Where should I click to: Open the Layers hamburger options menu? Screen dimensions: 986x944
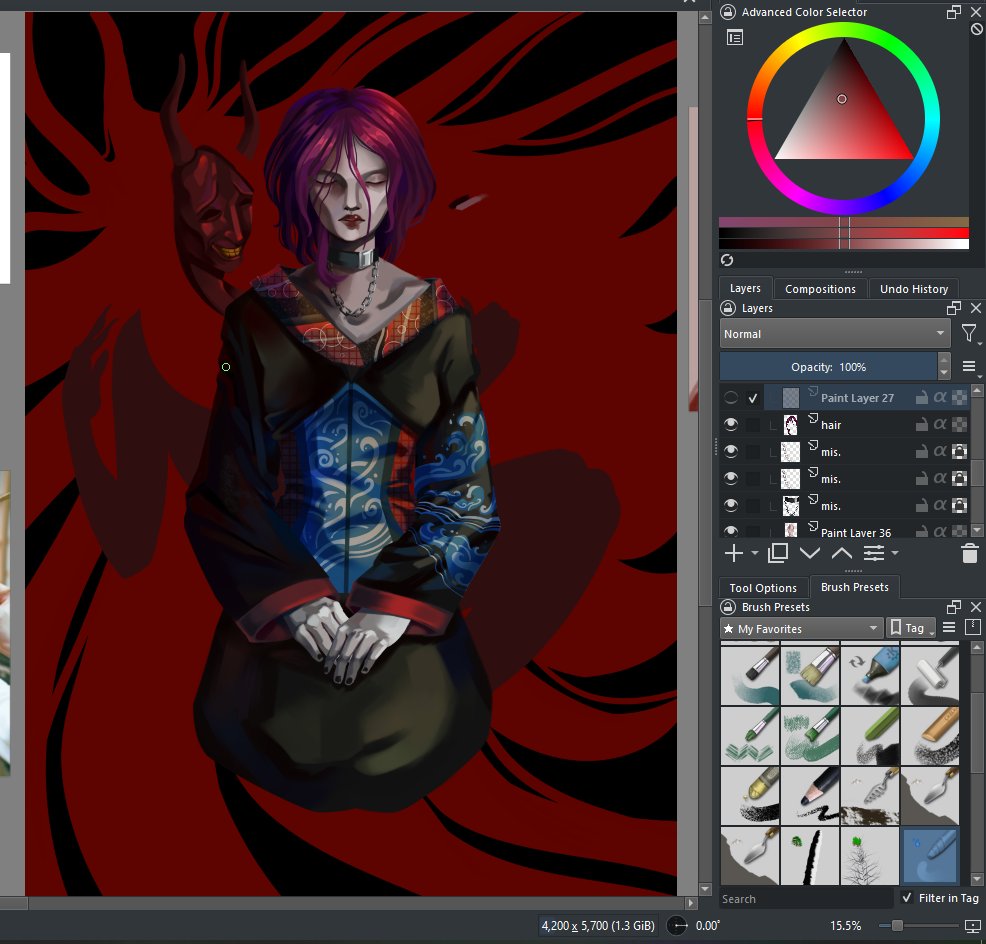(x=969, y=366)
